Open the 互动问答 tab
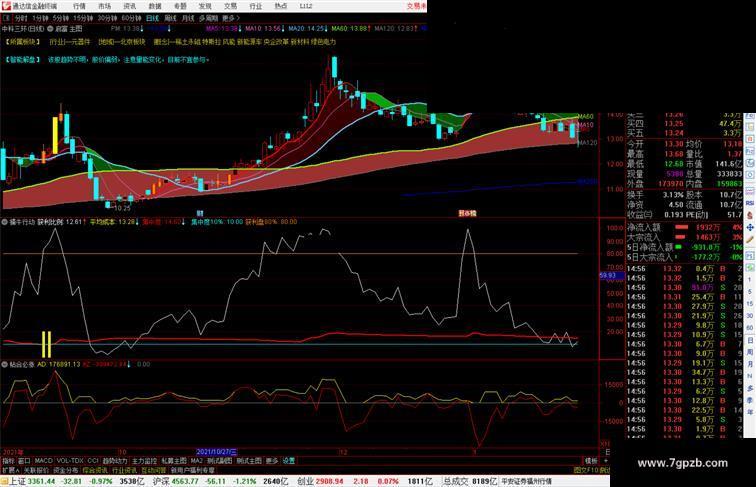 [154, 470]
